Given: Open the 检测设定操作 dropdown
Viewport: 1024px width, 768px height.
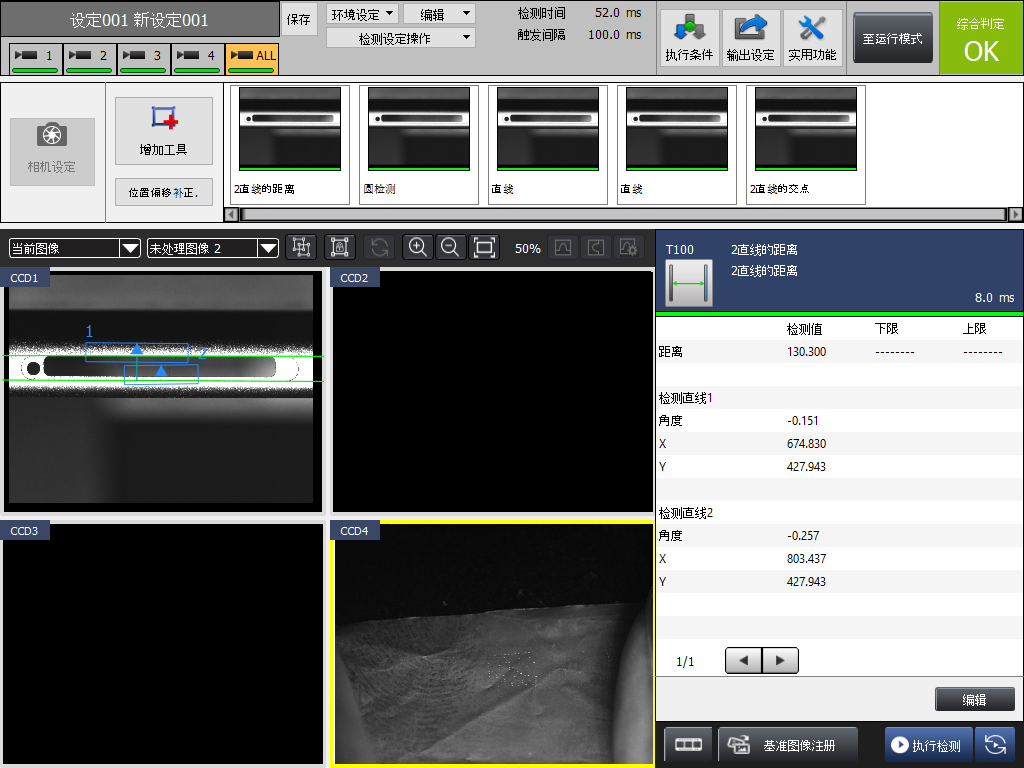Looking at the screenshot, I should (x=401, y=38).
